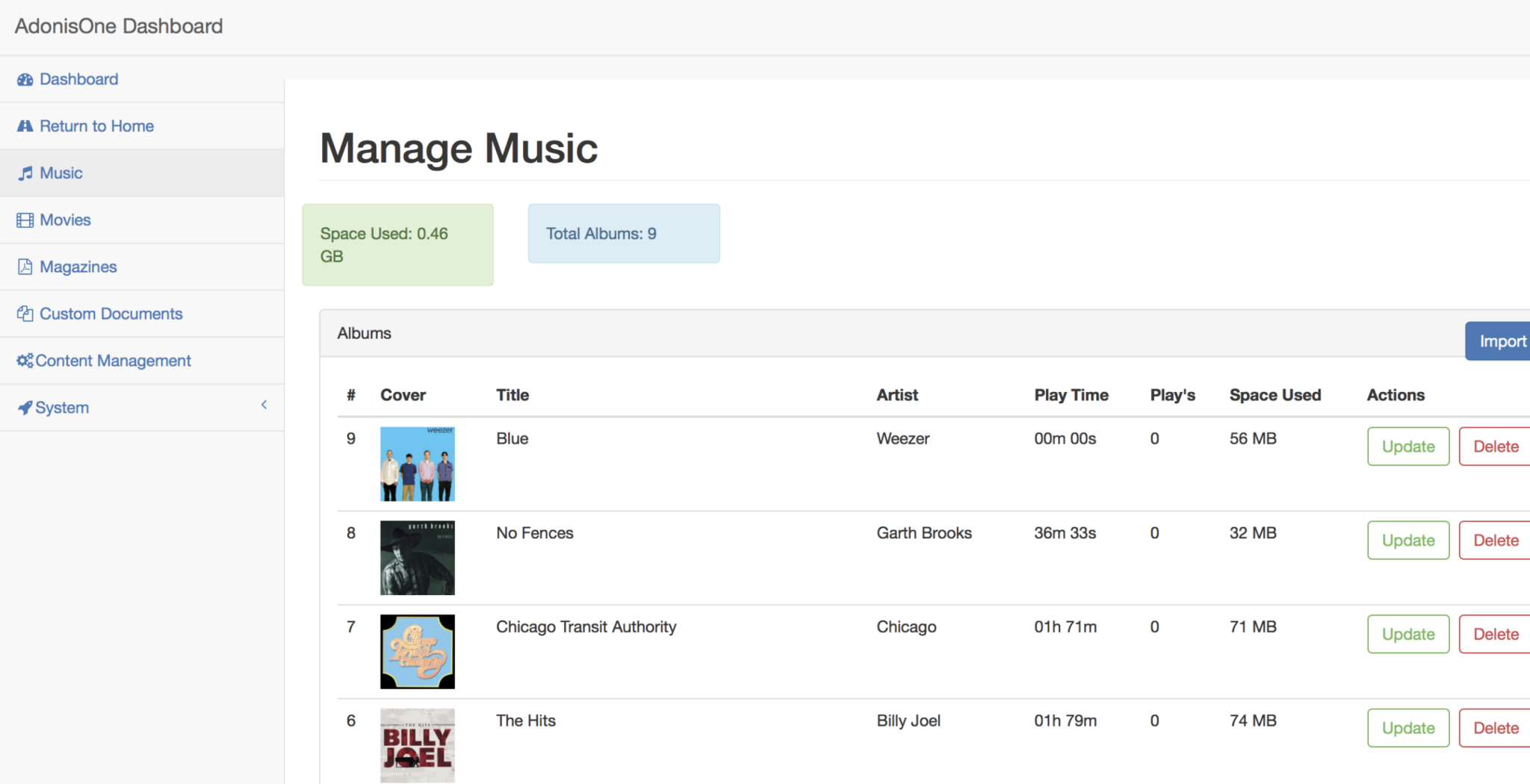The height and width of the screenshot is (784, 1530).
Task: Click the Billy Joel The Hits cover
Action: pos(418,745)
